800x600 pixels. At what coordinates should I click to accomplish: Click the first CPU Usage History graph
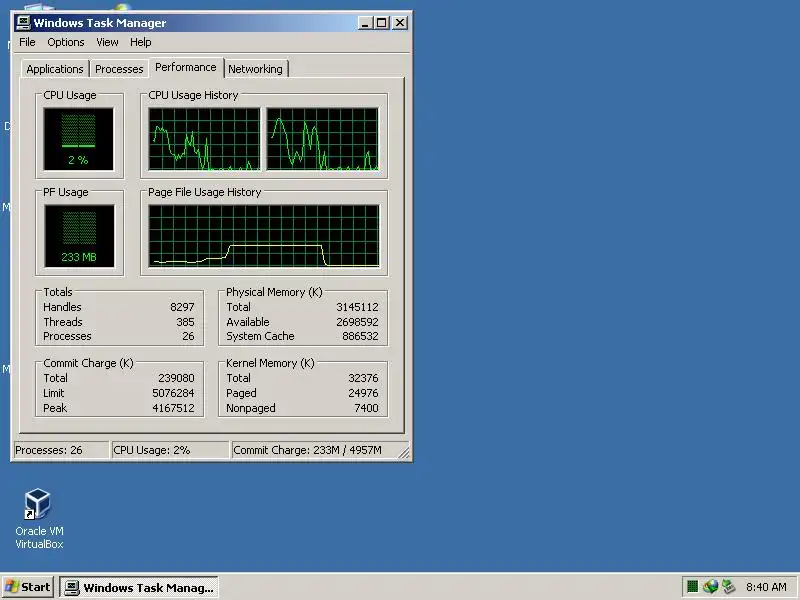click(204, 139)
